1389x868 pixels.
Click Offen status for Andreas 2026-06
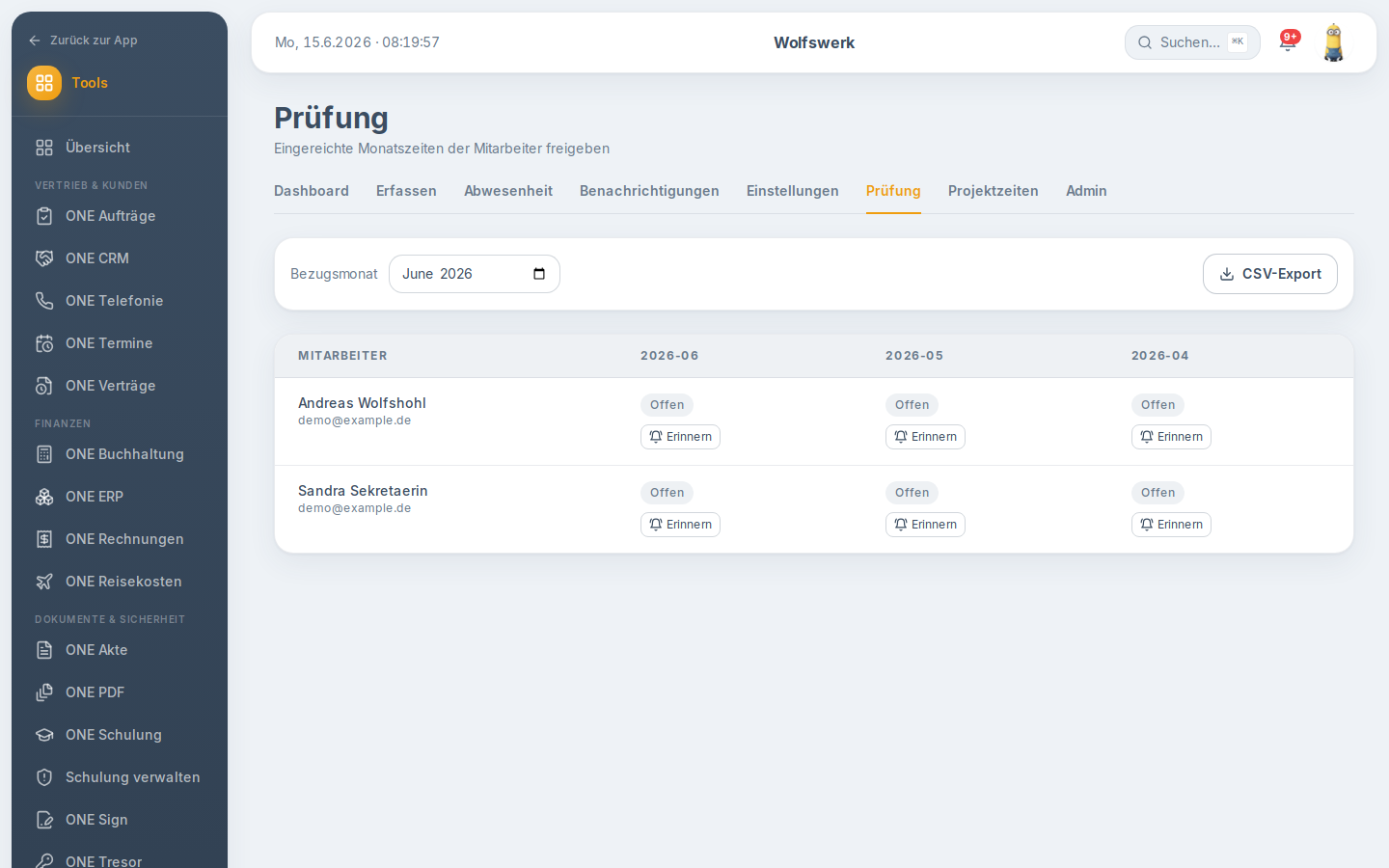tap(667, 405)
